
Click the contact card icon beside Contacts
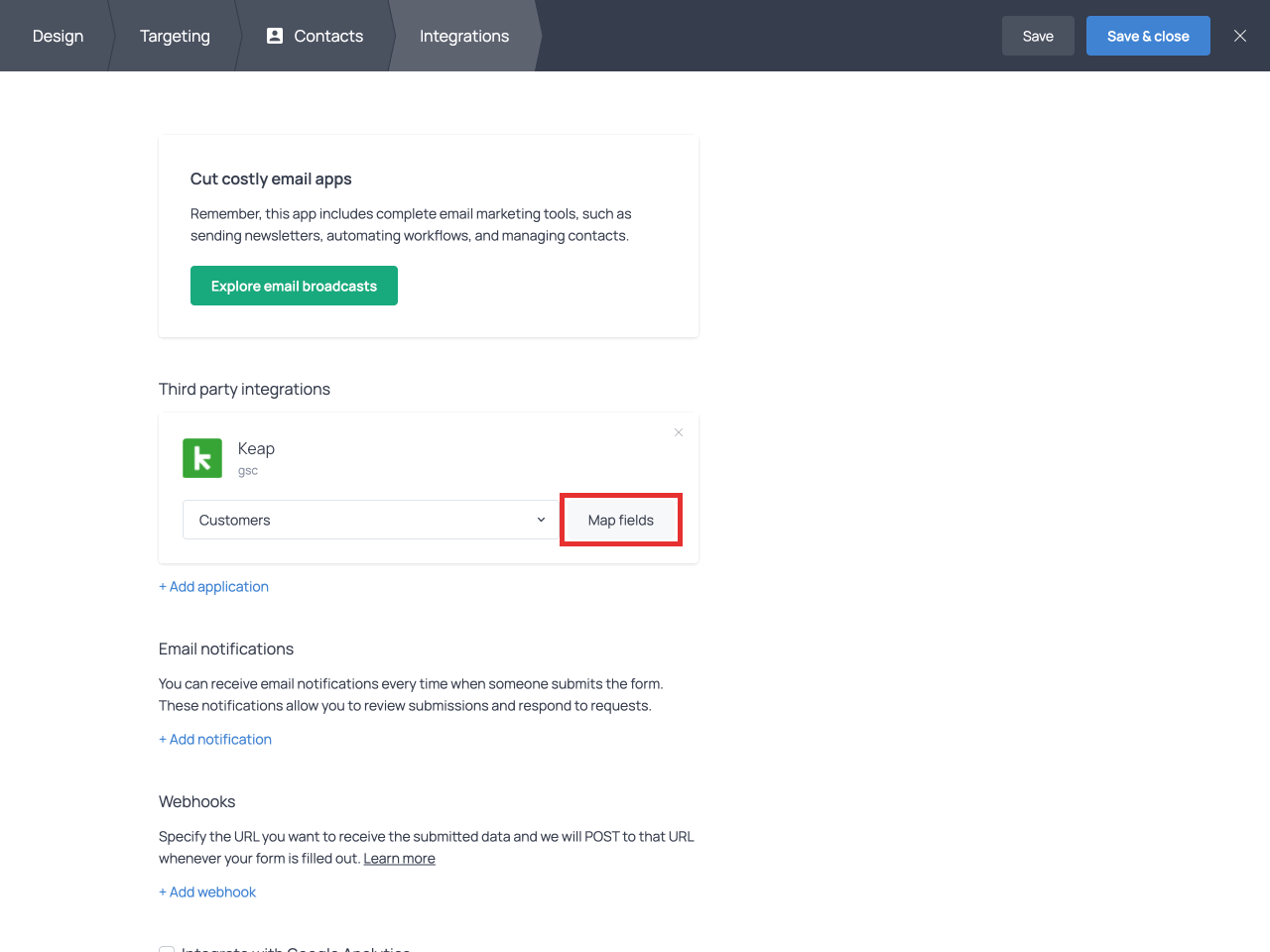pos(275,36)
